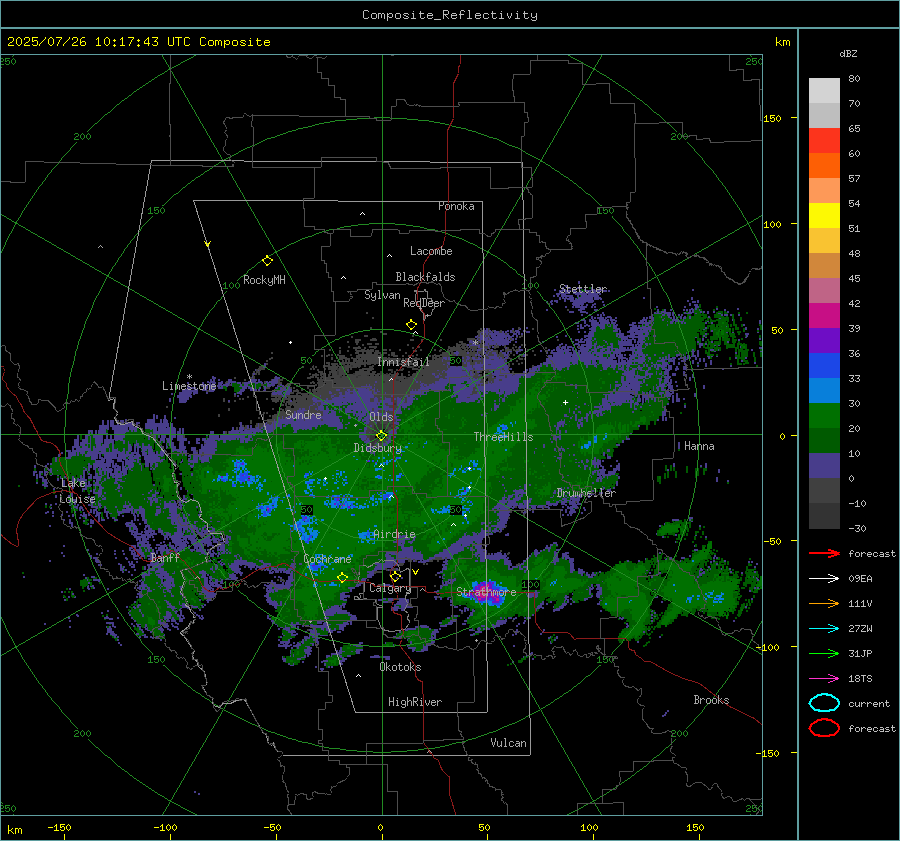Click the Blackfalds city label
The height and width of the screenshot is (841, 900).
(x=425, y=277)
